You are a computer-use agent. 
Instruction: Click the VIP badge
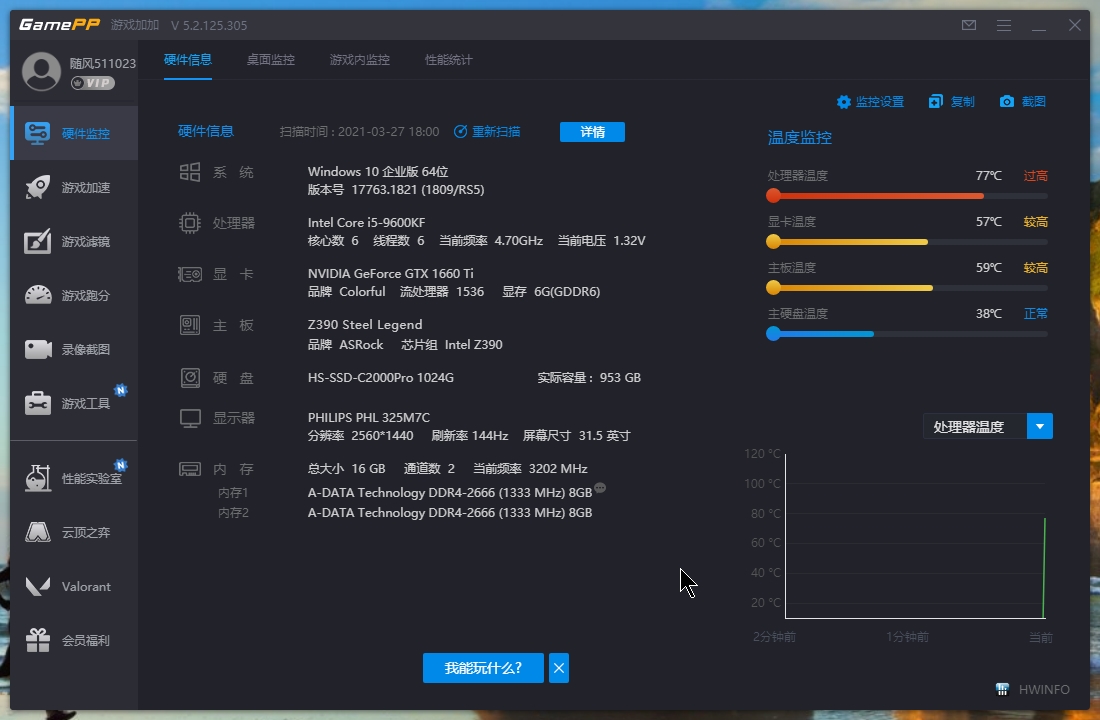point(93,83)
